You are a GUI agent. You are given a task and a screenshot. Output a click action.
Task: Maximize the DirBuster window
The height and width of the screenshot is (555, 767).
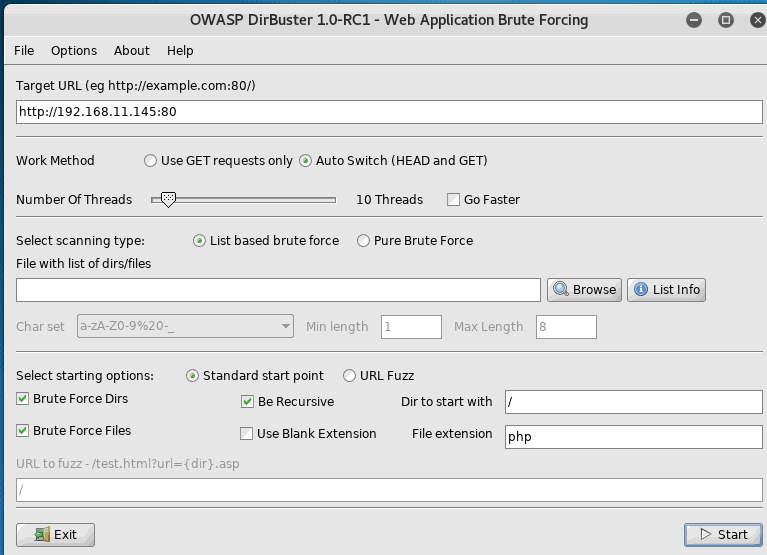coord(726,20)
